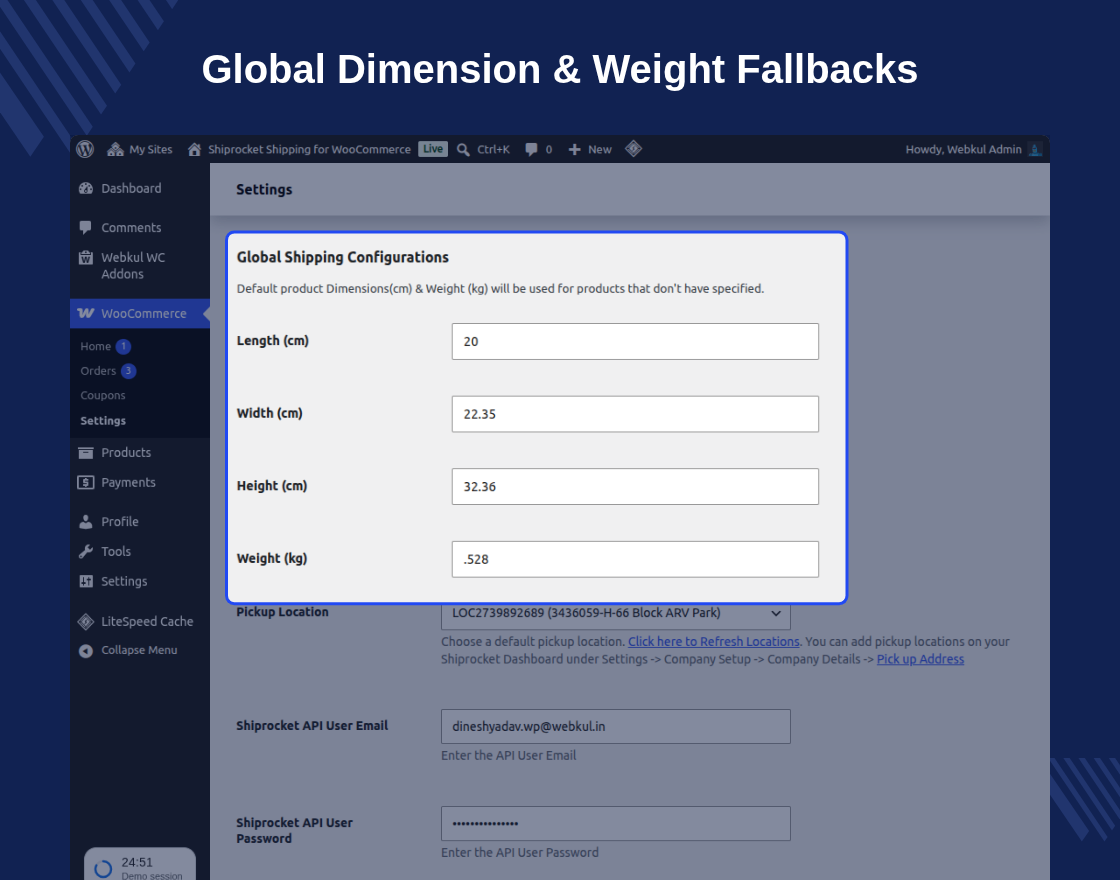Collapse the sidebar menu
The height and width of the screenshot is (880, 1120).
(139, 650)
